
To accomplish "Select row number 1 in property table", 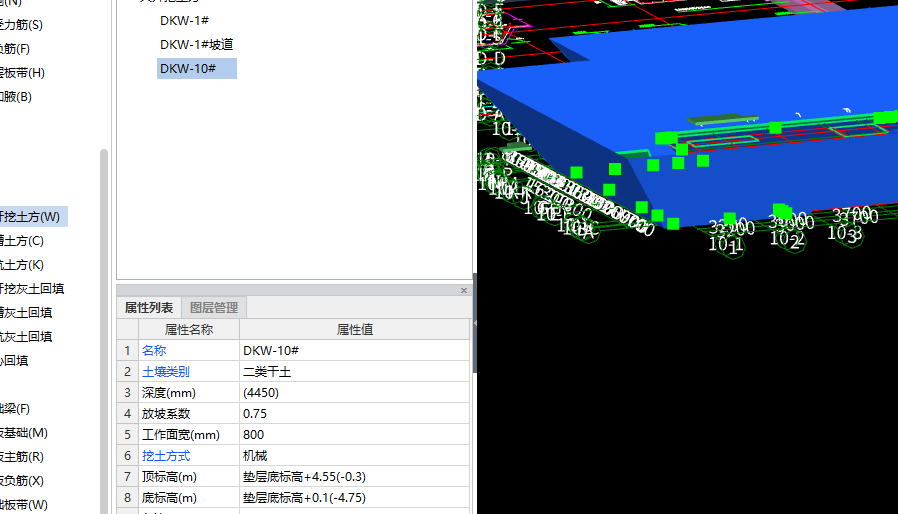I will 127,351.
